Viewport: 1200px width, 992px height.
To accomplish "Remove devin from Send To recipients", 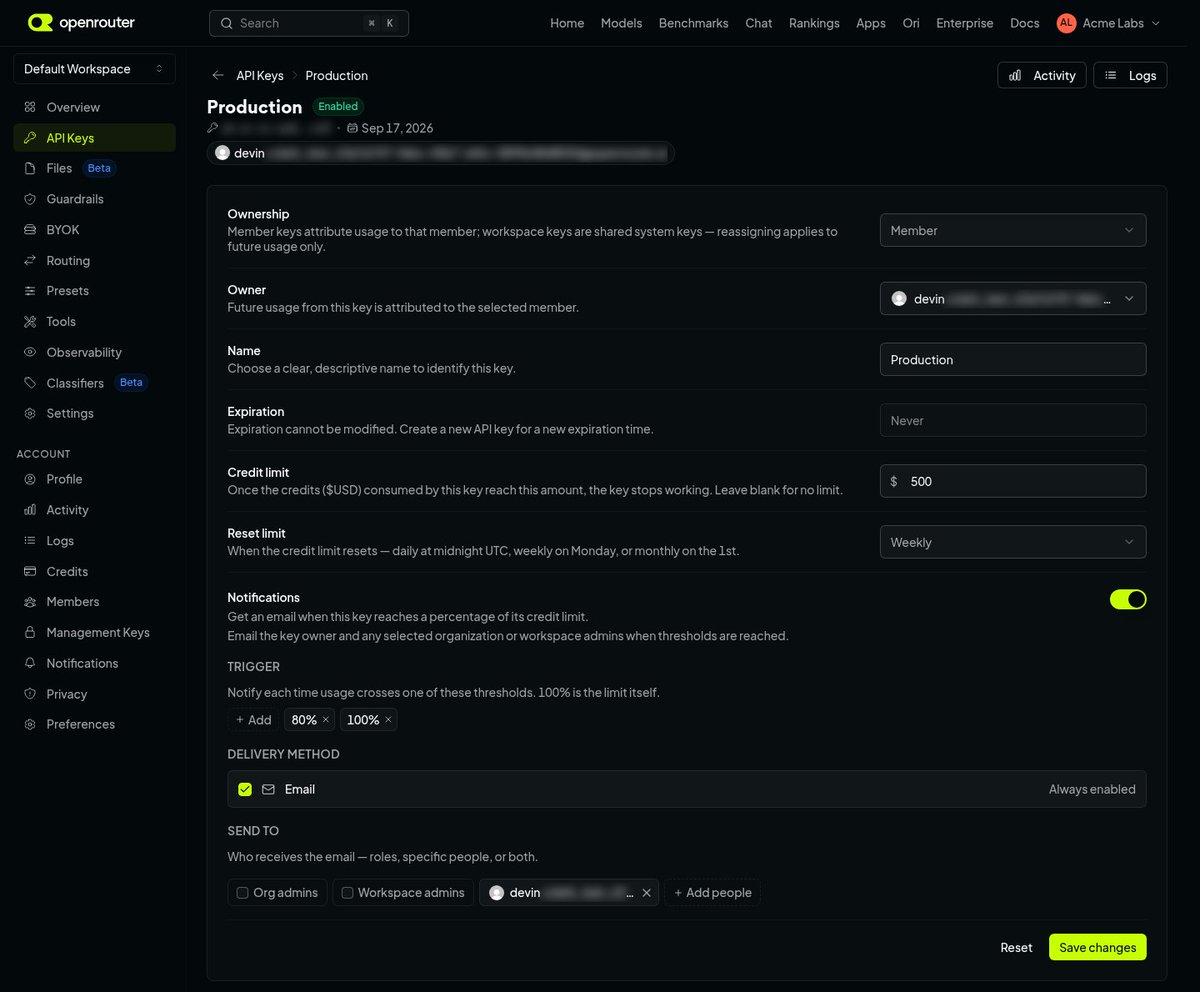I will point(646,893).
